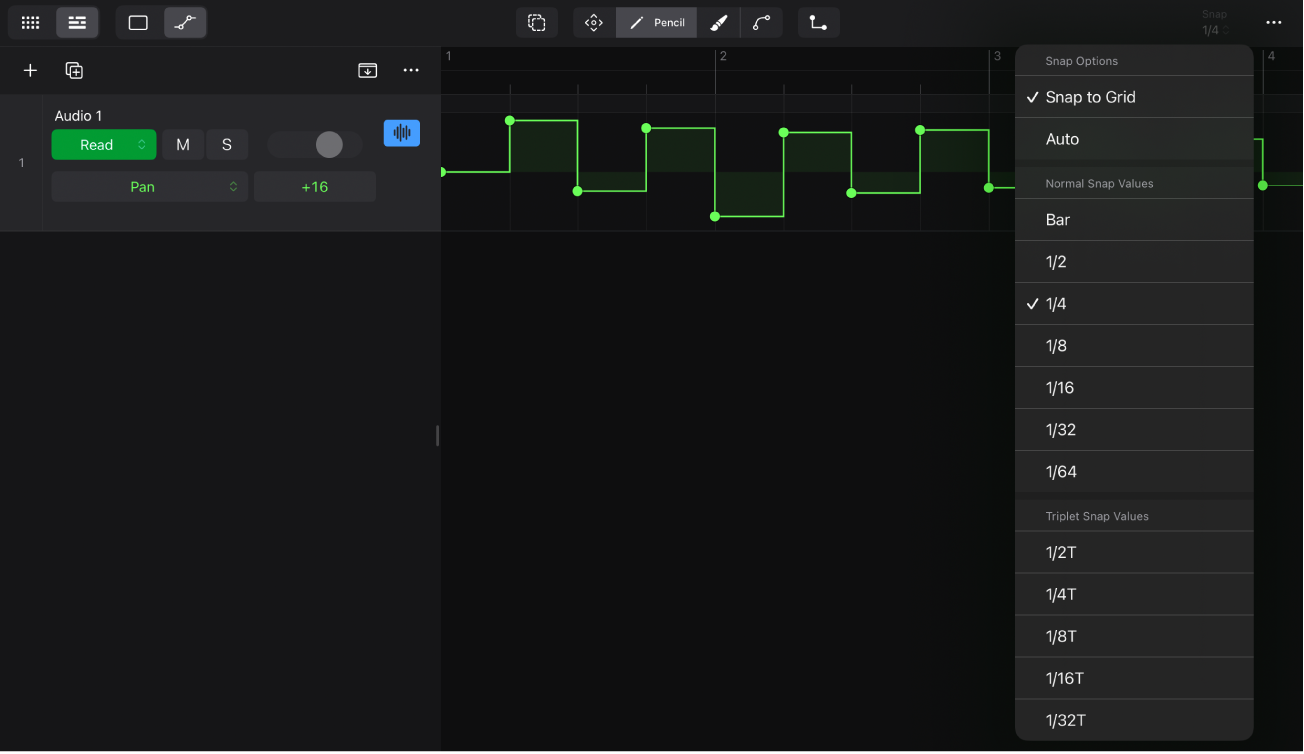
Task: Solo the Audio 1 track
Action: [226, 144]
